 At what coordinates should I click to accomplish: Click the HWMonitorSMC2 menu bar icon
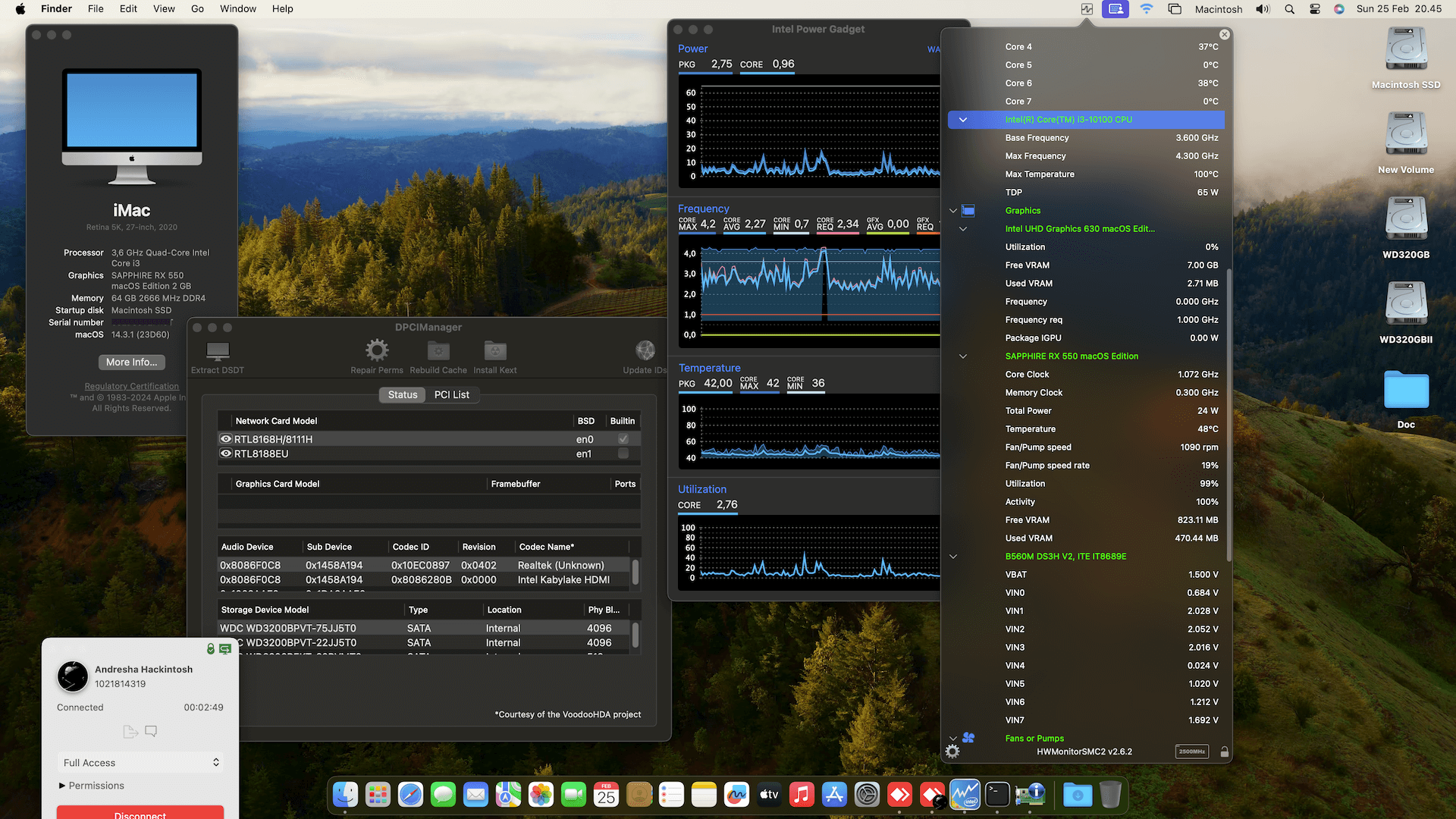click(1087, 8)
